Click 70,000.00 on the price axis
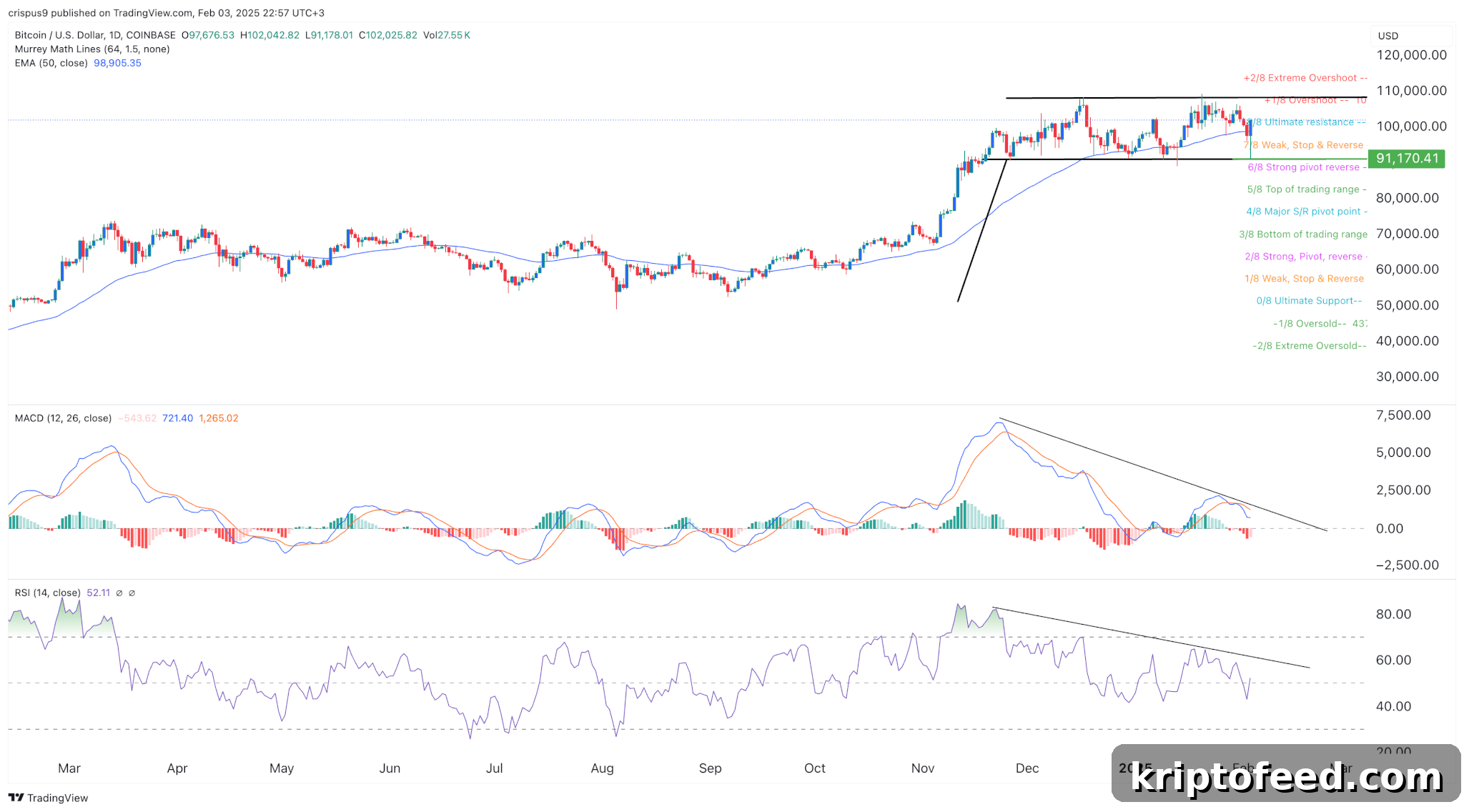This screenshot has width=1464, height=812. (1408, 234)
